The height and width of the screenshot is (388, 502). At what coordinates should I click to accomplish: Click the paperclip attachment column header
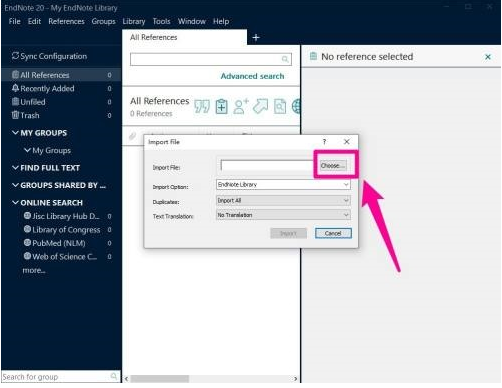(x=133, y=136)
